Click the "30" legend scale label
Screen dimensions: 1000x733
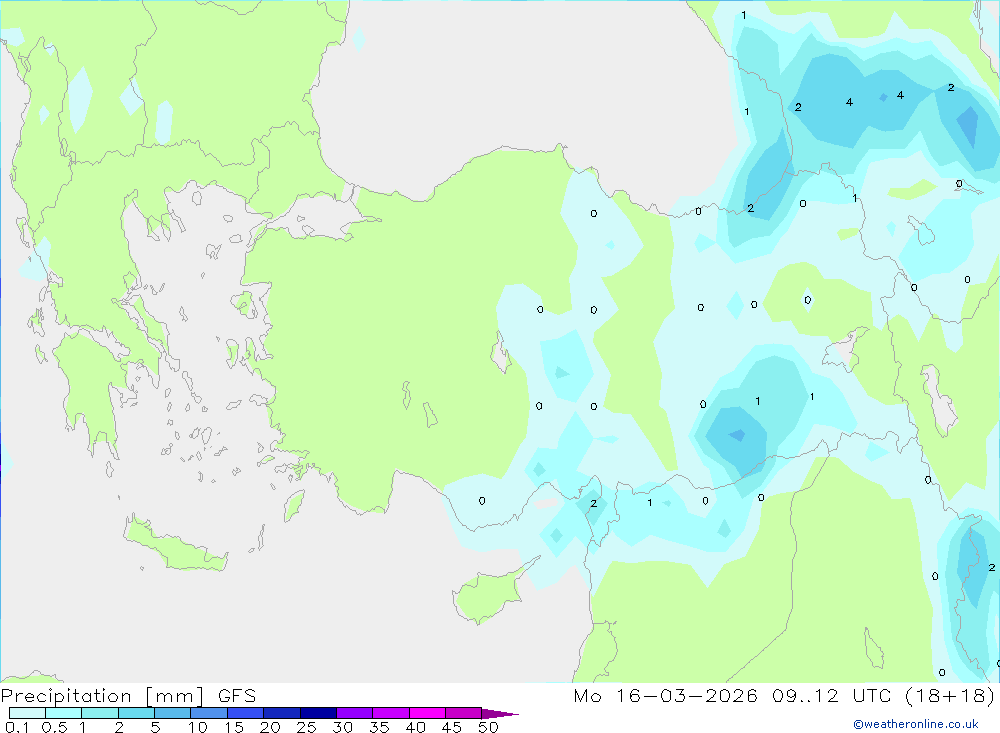(343, 727)
